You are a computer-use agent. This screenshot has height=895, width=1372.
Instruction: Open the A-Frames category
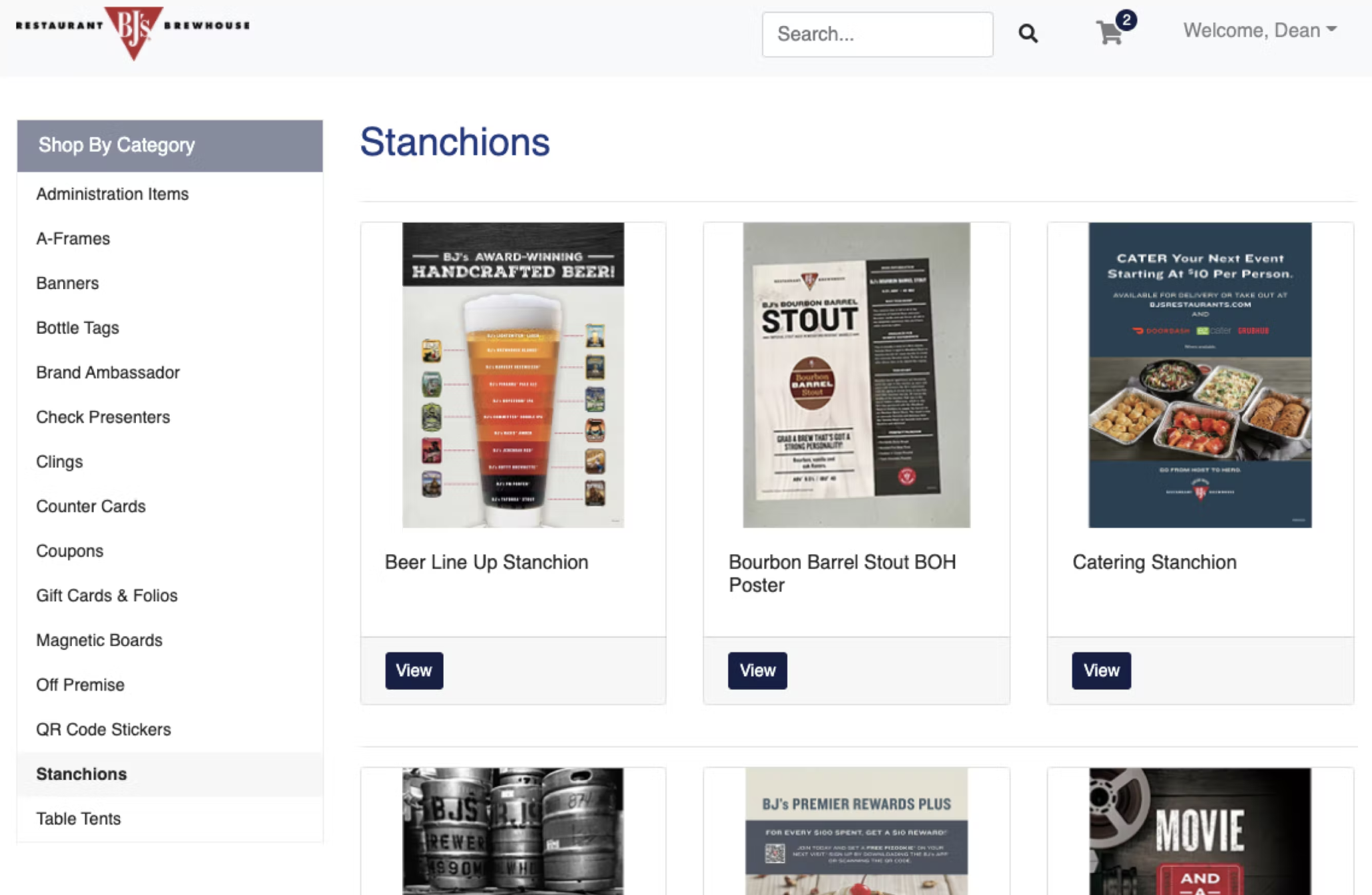(73, 238)
